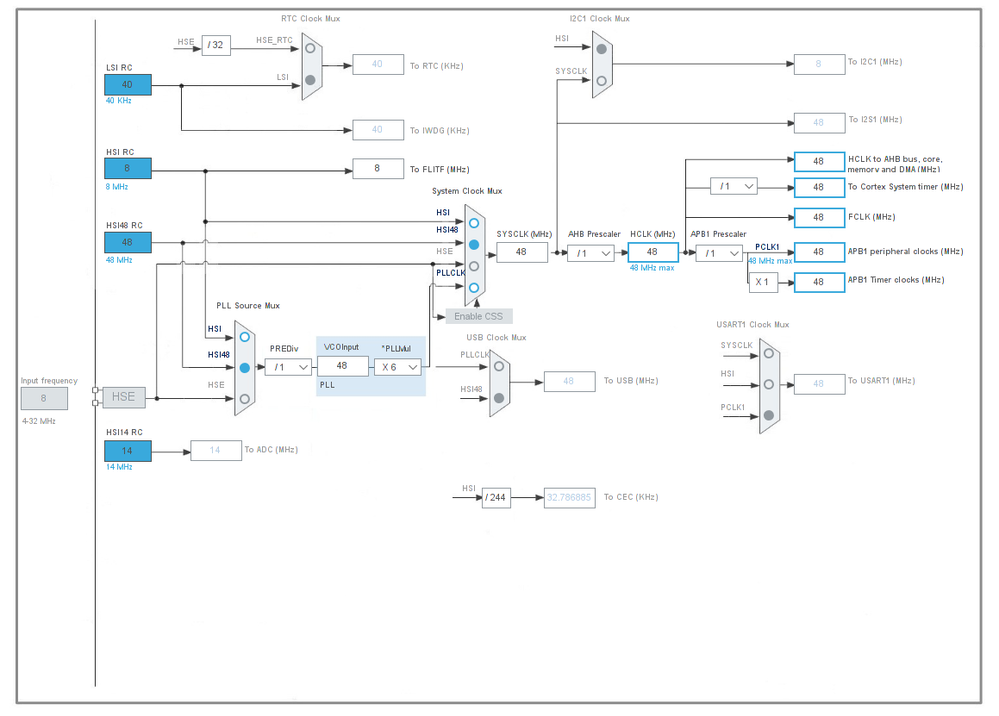The height and width of the screenshot is (716, 999).
Task: Select HSE as System Clock Mux source
Action: [x=474, y=266]
